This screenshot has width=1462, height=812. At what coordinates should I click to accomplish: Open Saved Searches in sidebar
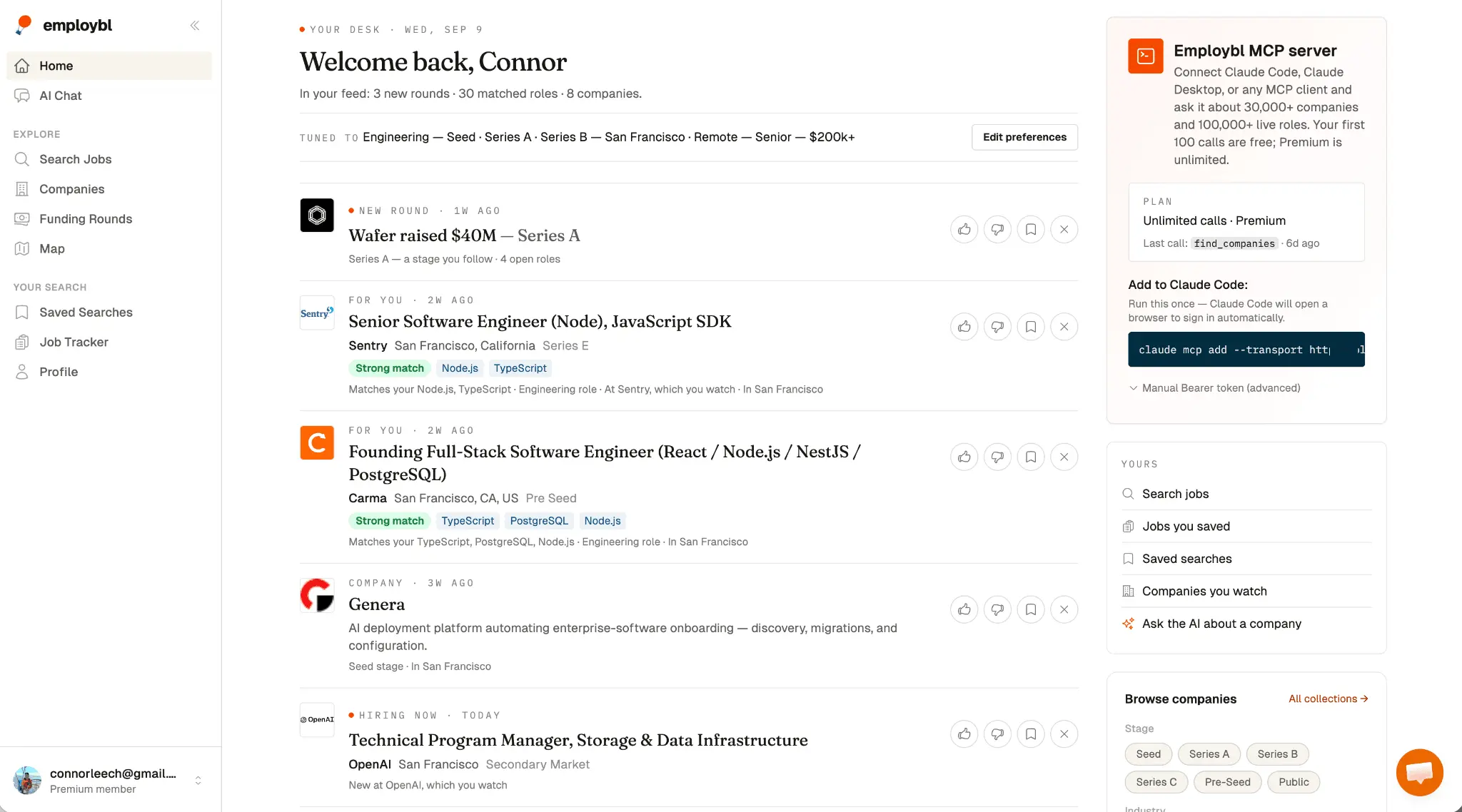pyautogui.click(x=109, y=313)
